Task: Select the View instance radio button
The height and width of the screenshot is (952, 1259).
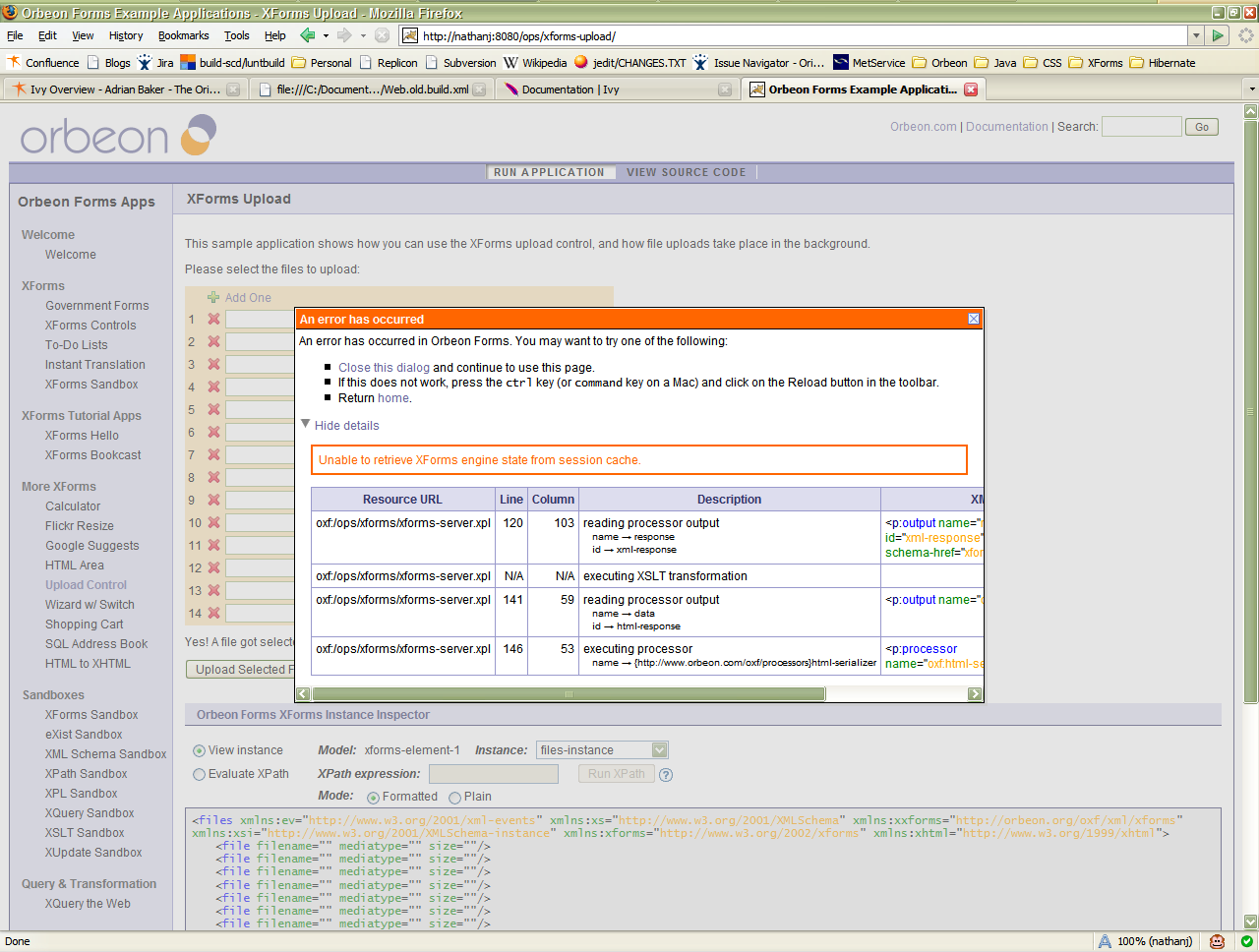Action: 199,750
